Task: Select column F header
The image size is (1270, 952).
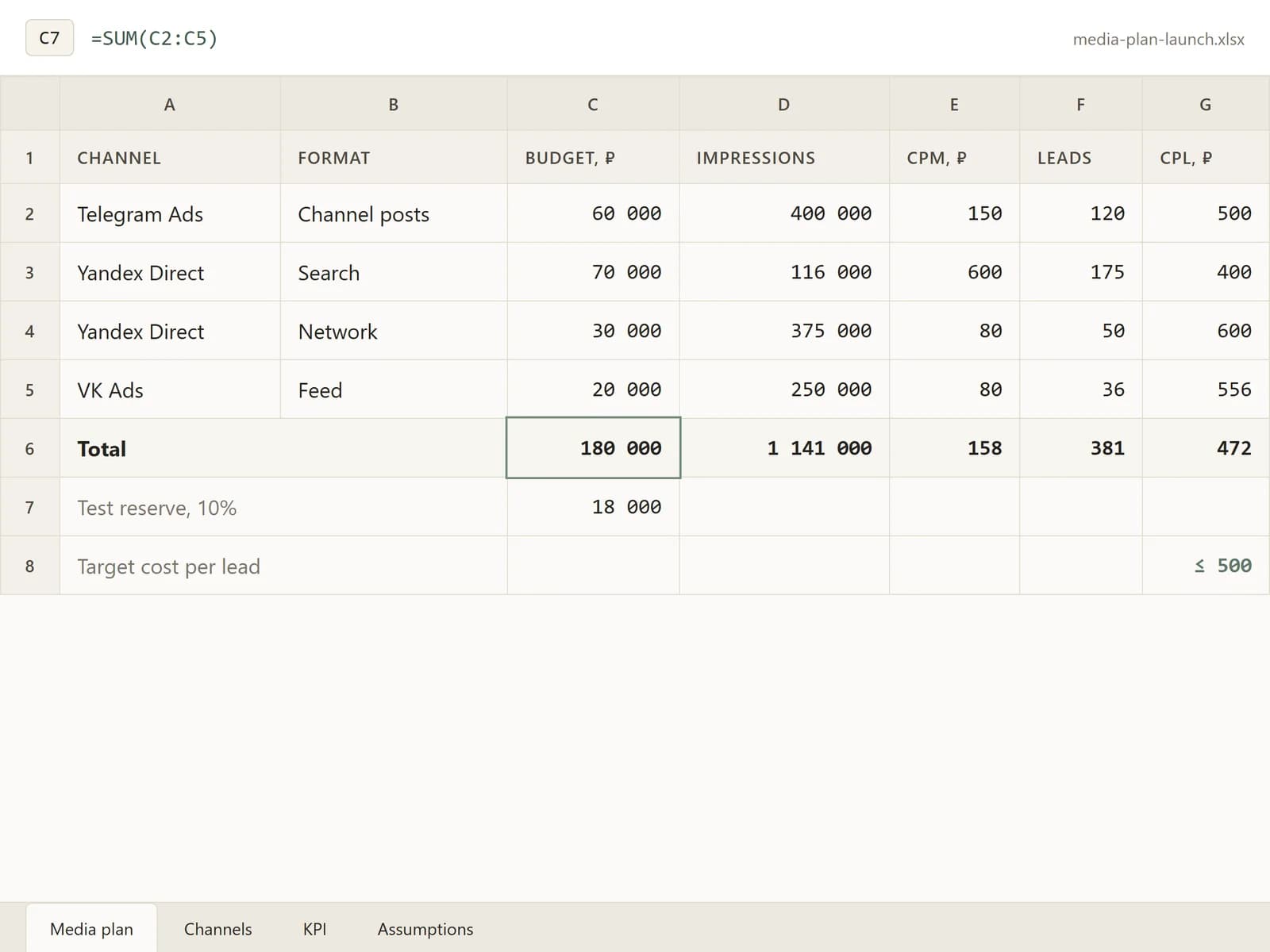Action: tap(1080, 104)
